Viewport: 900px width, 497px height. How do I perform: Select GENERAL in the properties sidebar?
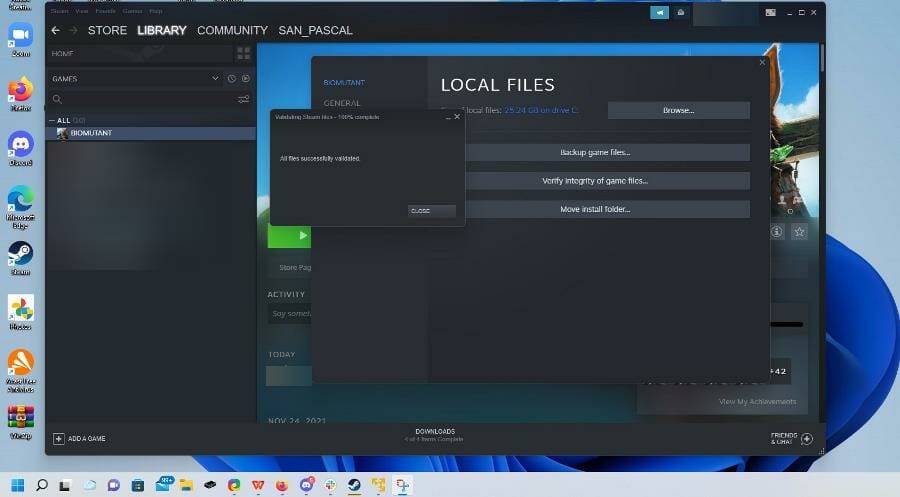click(x=342, y=103)
